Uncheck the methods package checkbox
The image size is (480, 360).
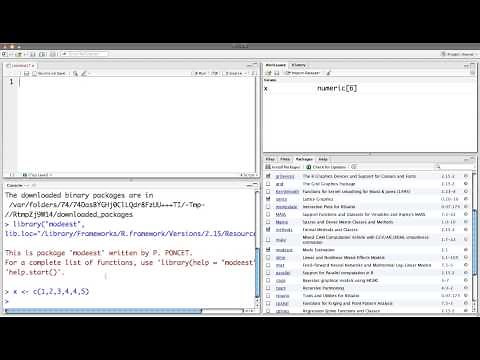pyautogui.click(x=268, y=229)
